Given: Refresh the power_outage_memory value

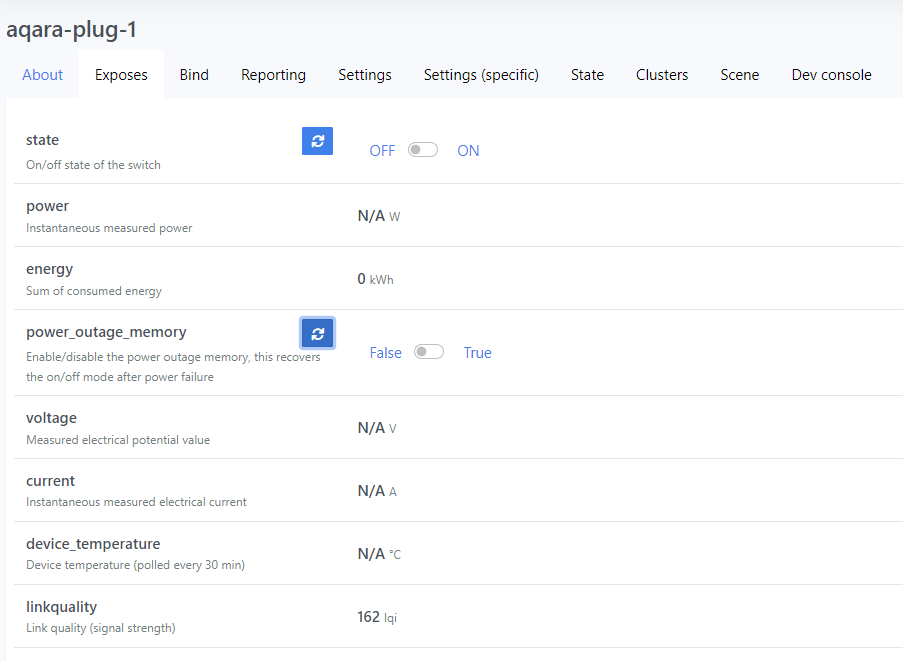Looking at the screenshot, I should click(x=317, y=333).
